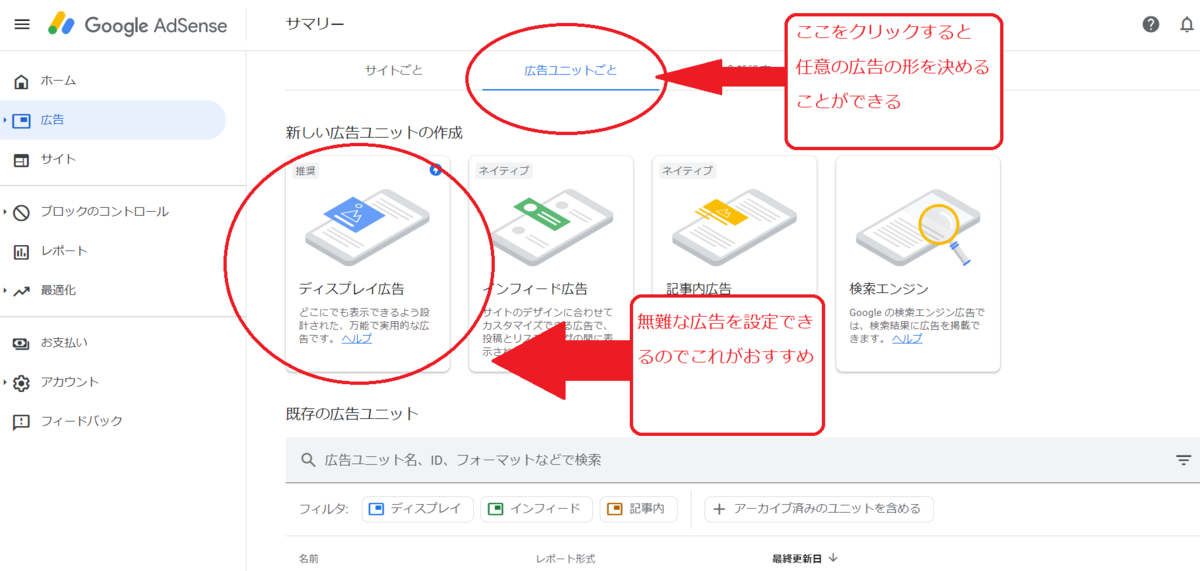Toggle the 記事内 filter chip
The image size is (1200, 571).
[638, 509]
